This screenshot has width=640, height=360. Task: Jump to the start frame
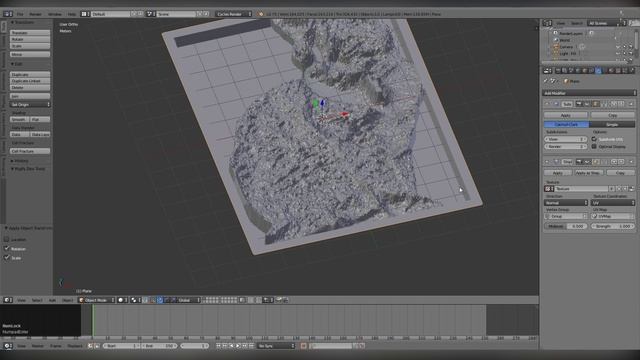pyautogui.click(x=218, y=346)
